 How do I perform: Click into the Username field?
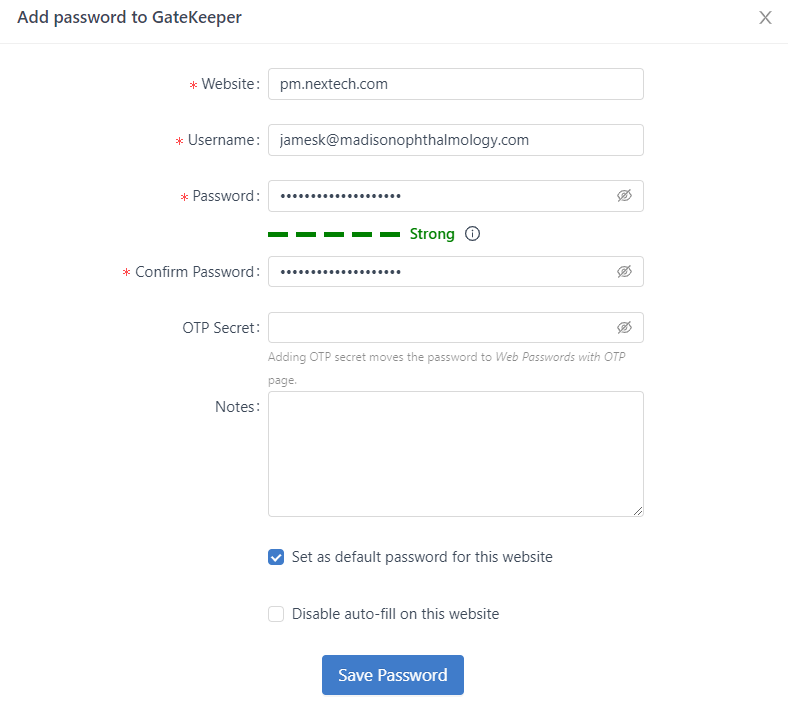coord(455,140)
